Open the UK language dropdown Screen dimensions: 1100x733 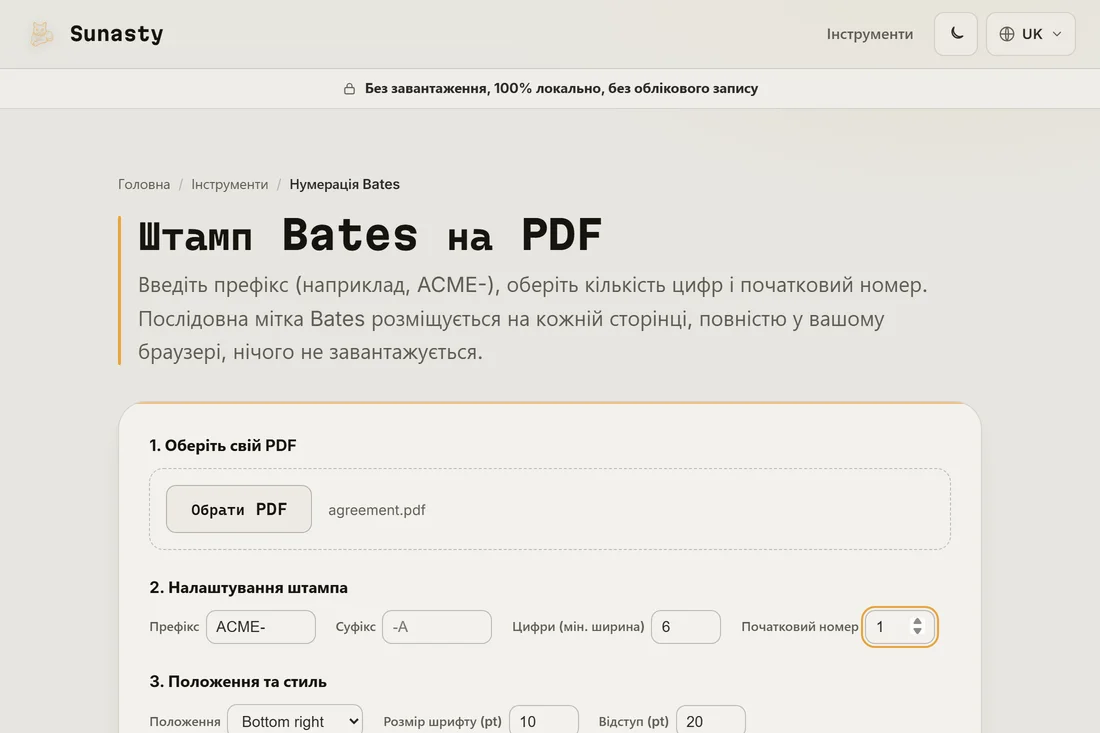(1031, 34)
